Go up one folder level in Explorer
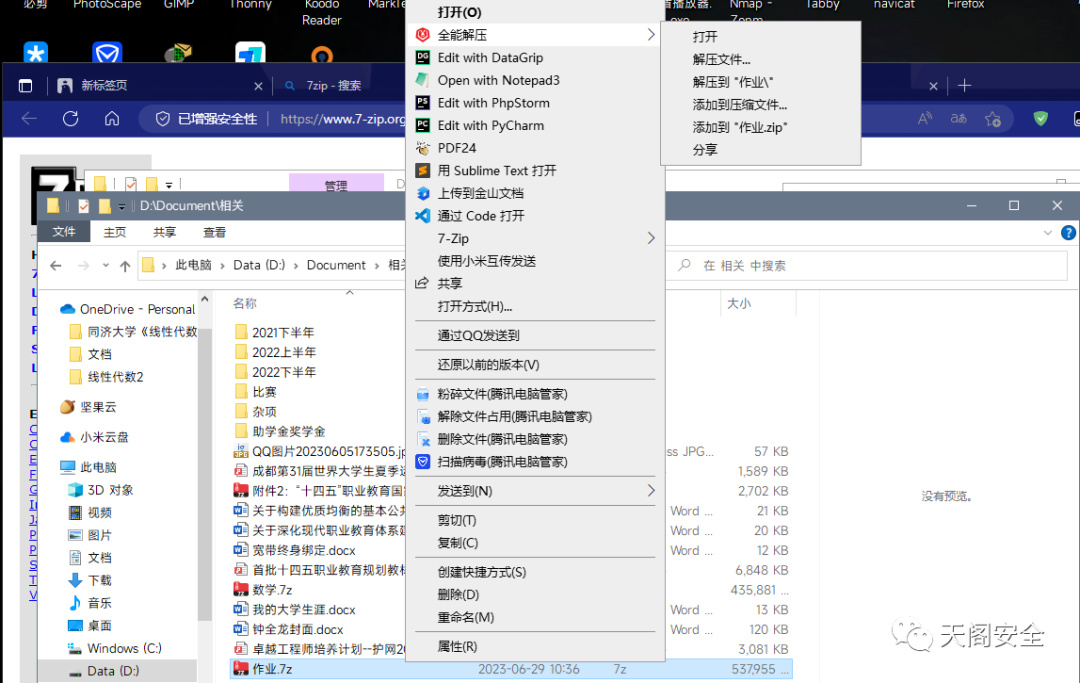This screenshot has width=1080, height=683. pos(125,266)
